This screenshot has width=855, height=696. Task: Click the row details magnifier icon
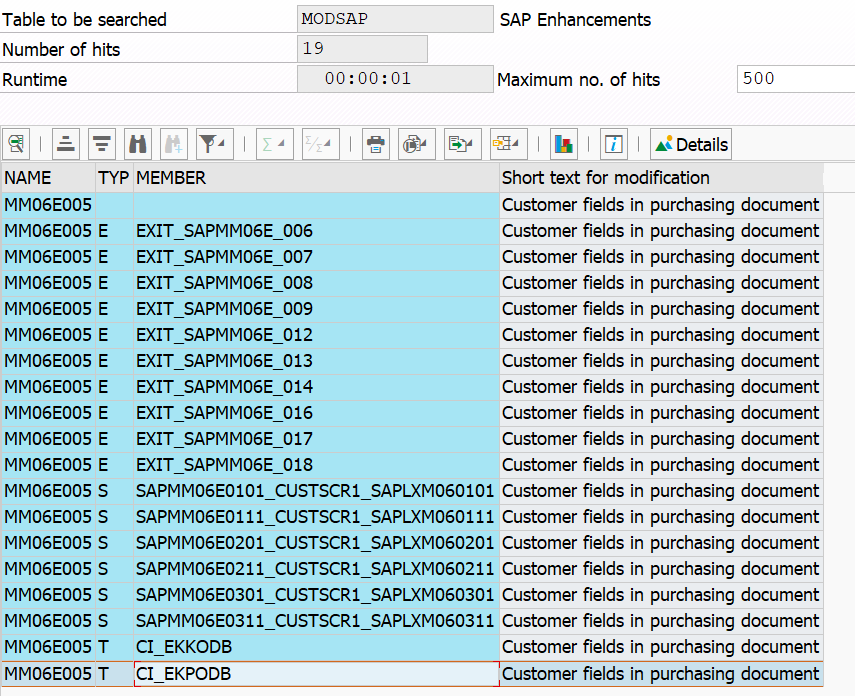click(x=16, y=144)
